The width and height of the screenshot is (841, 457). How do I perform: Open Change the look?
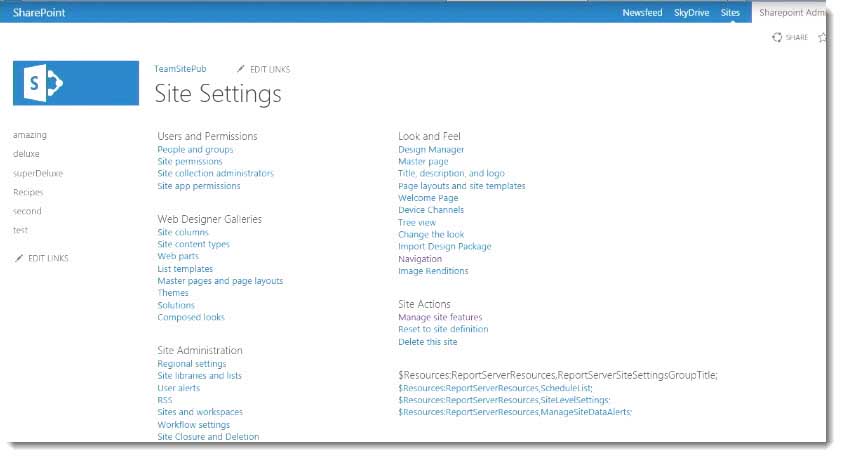coord(431,234)
